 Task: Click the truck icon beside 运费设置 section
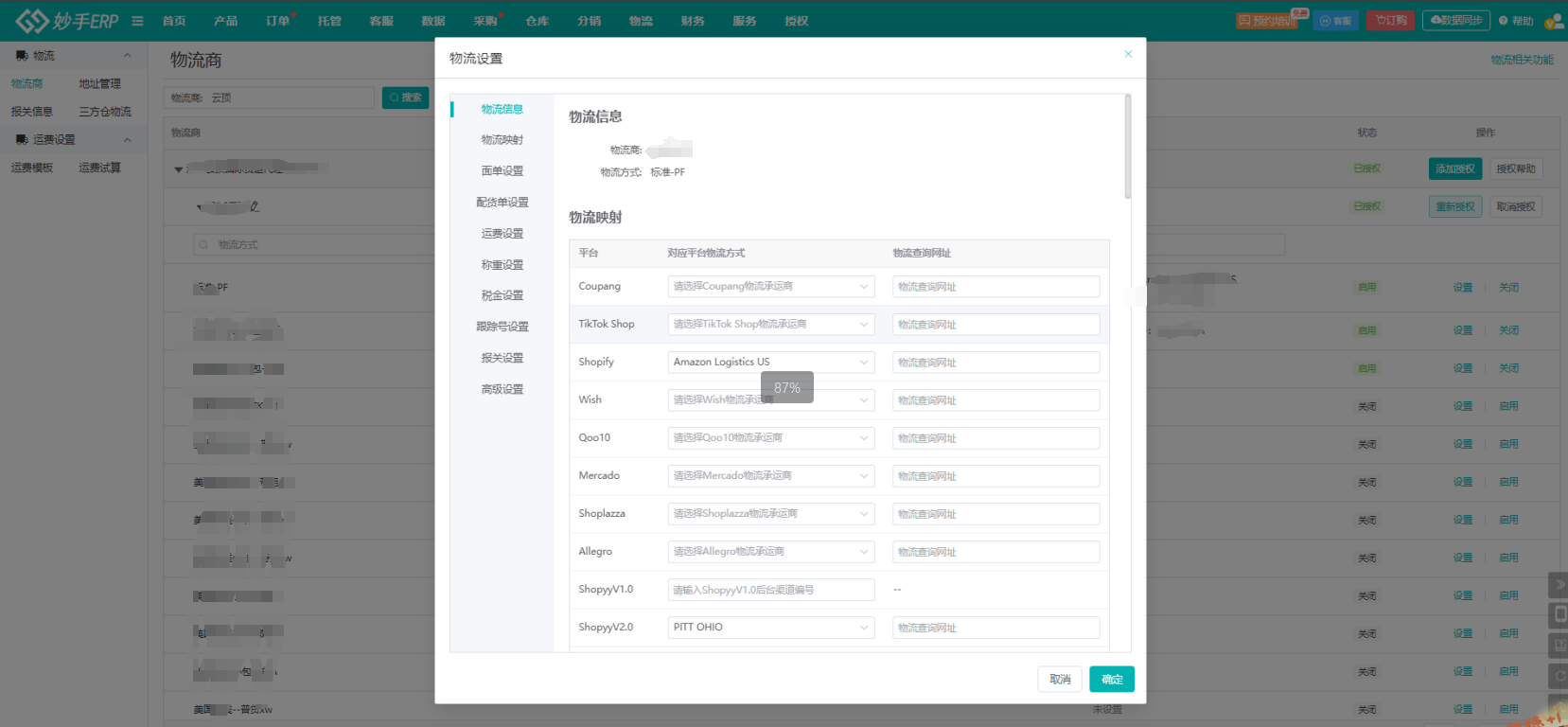22,139
